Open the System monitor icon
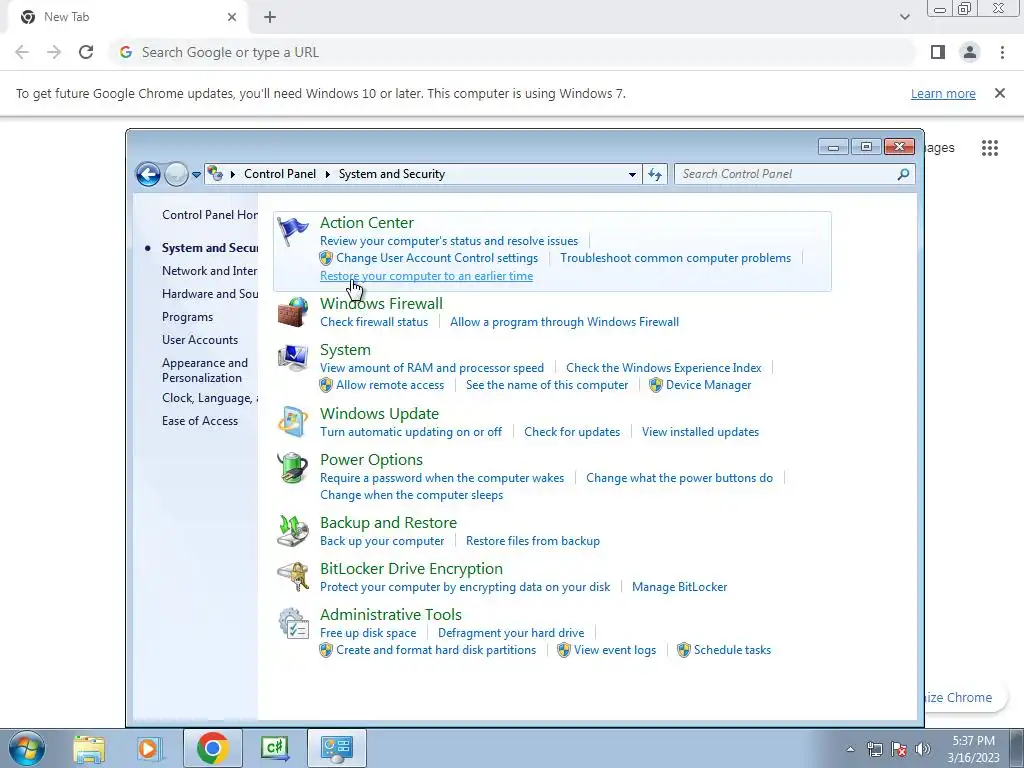The image size is (1024, 768). click(293, 358)
